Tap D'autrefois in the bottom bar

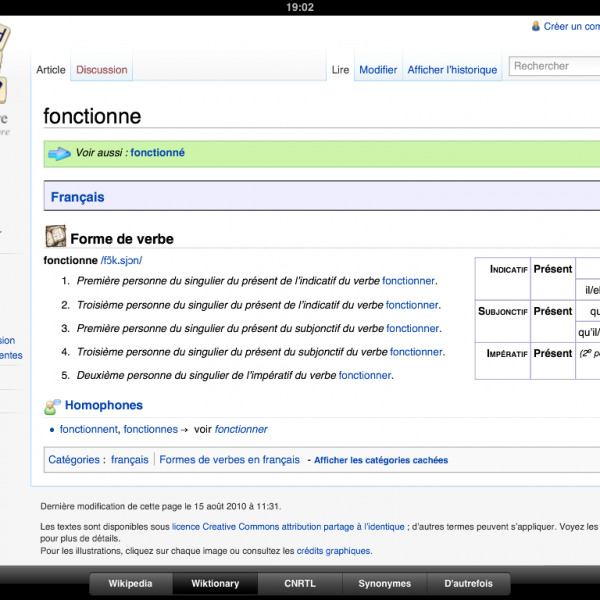point(469,583)
